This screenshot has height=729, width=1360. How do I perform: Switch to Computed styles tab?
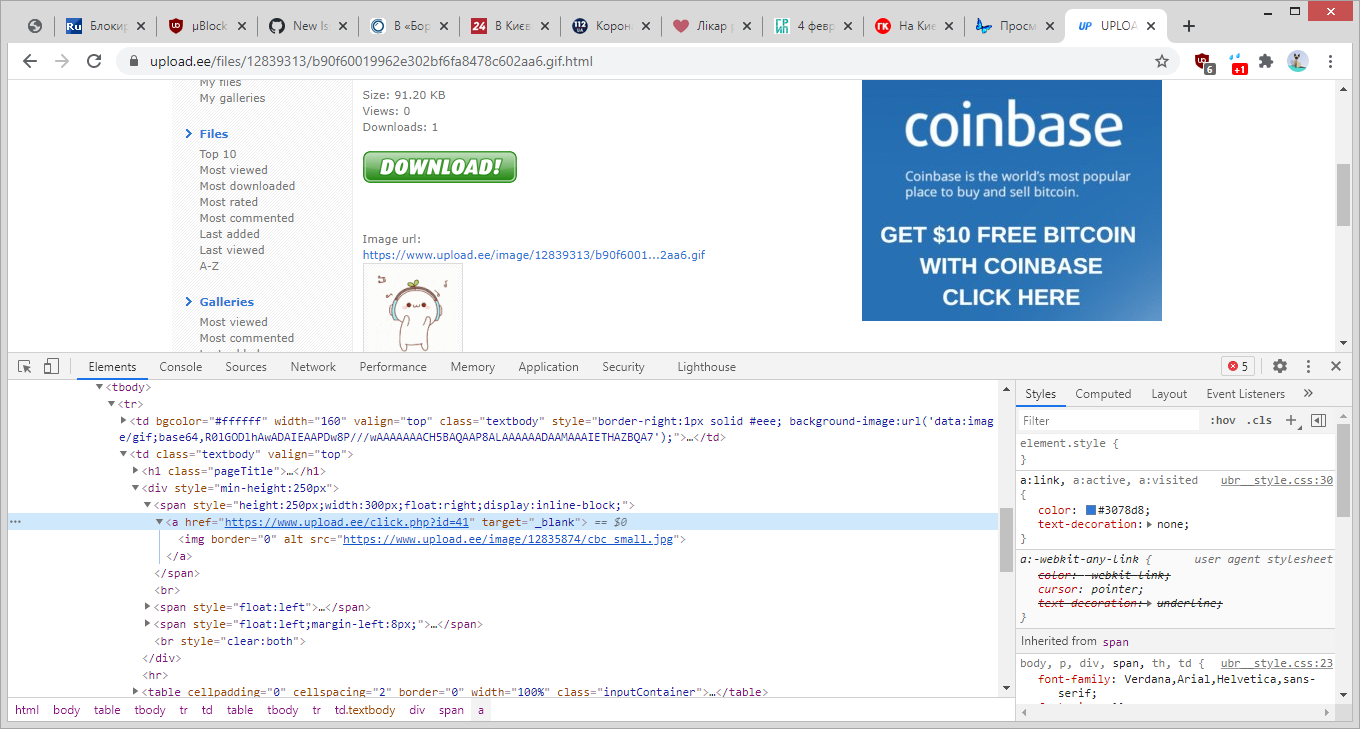click(1103, 394)
